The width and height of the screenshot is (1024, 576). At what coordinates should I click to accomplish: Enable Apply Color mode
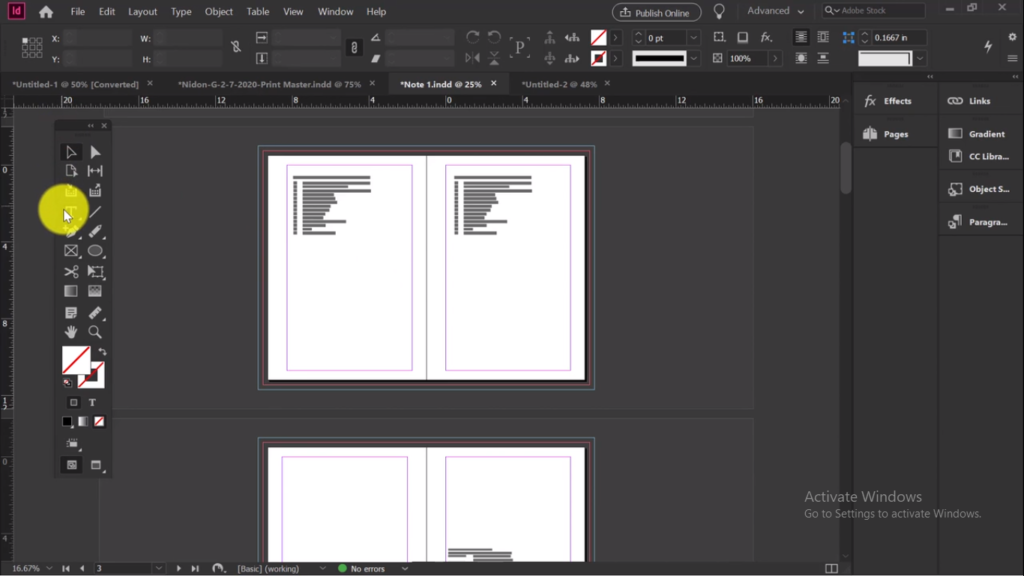pyautogui.click(x=67, y=422)
